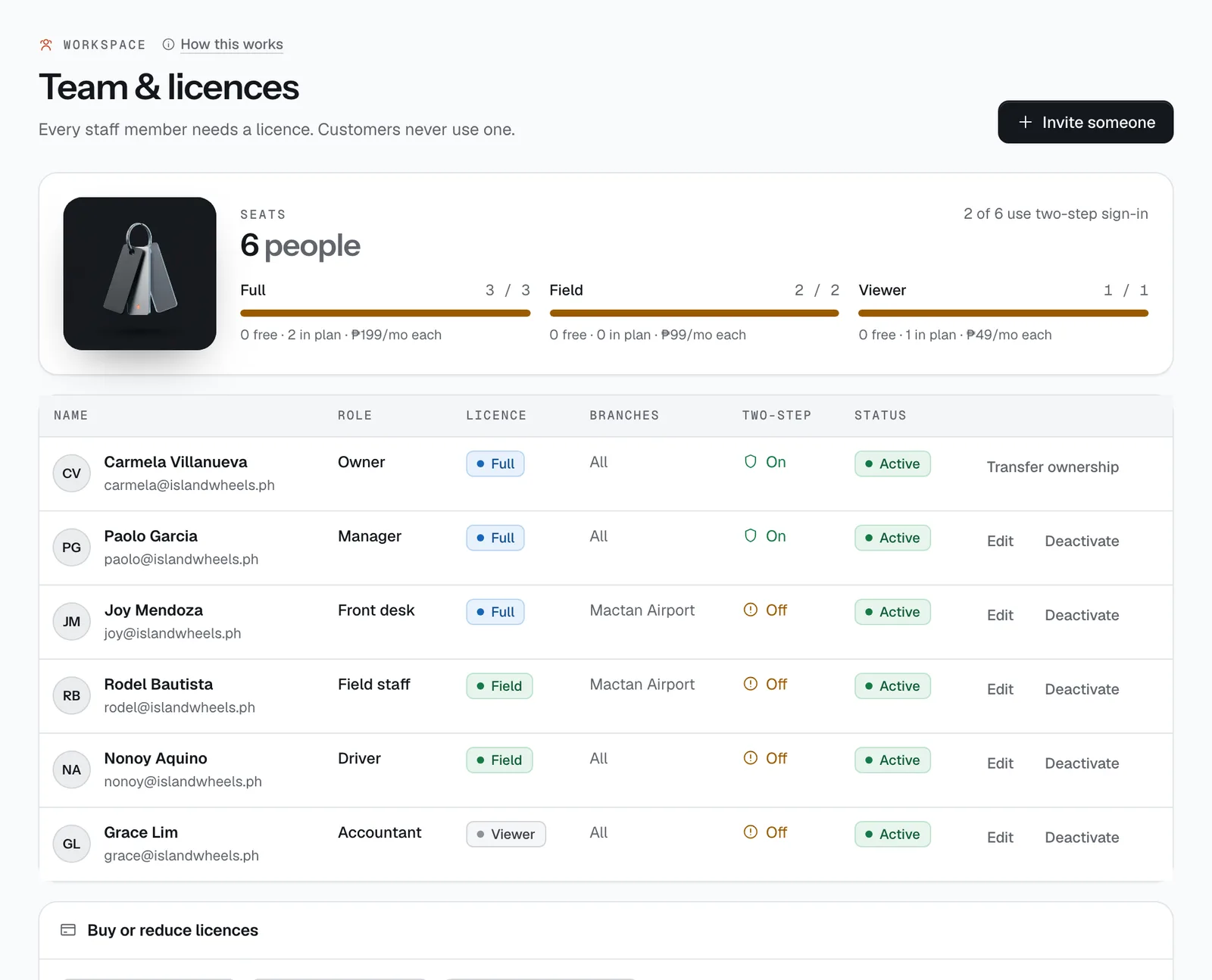The height and width of the screenshot is (980, 1212).
Task: Click the Viewer seats progress bar
Action: click(x=1004, y=313)
